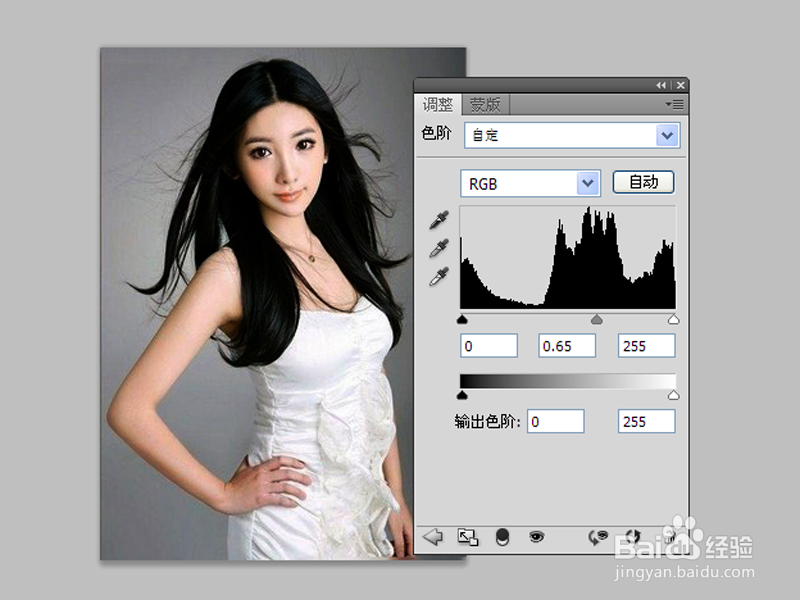The image size is (800, 600).
Task: Return to adjustment list with back arrow
Action: (x=433, y=537)
